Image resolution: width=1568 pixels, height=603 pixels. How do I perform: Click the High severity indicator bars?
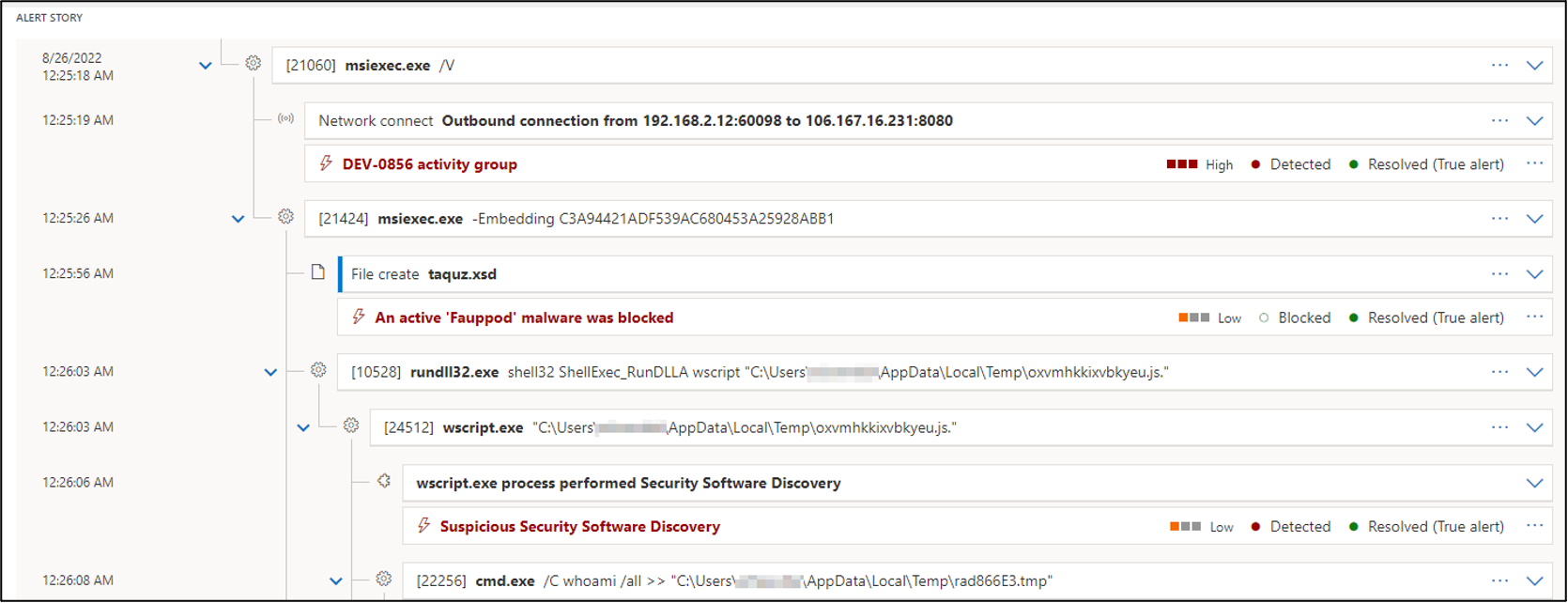pos(1181,164)
